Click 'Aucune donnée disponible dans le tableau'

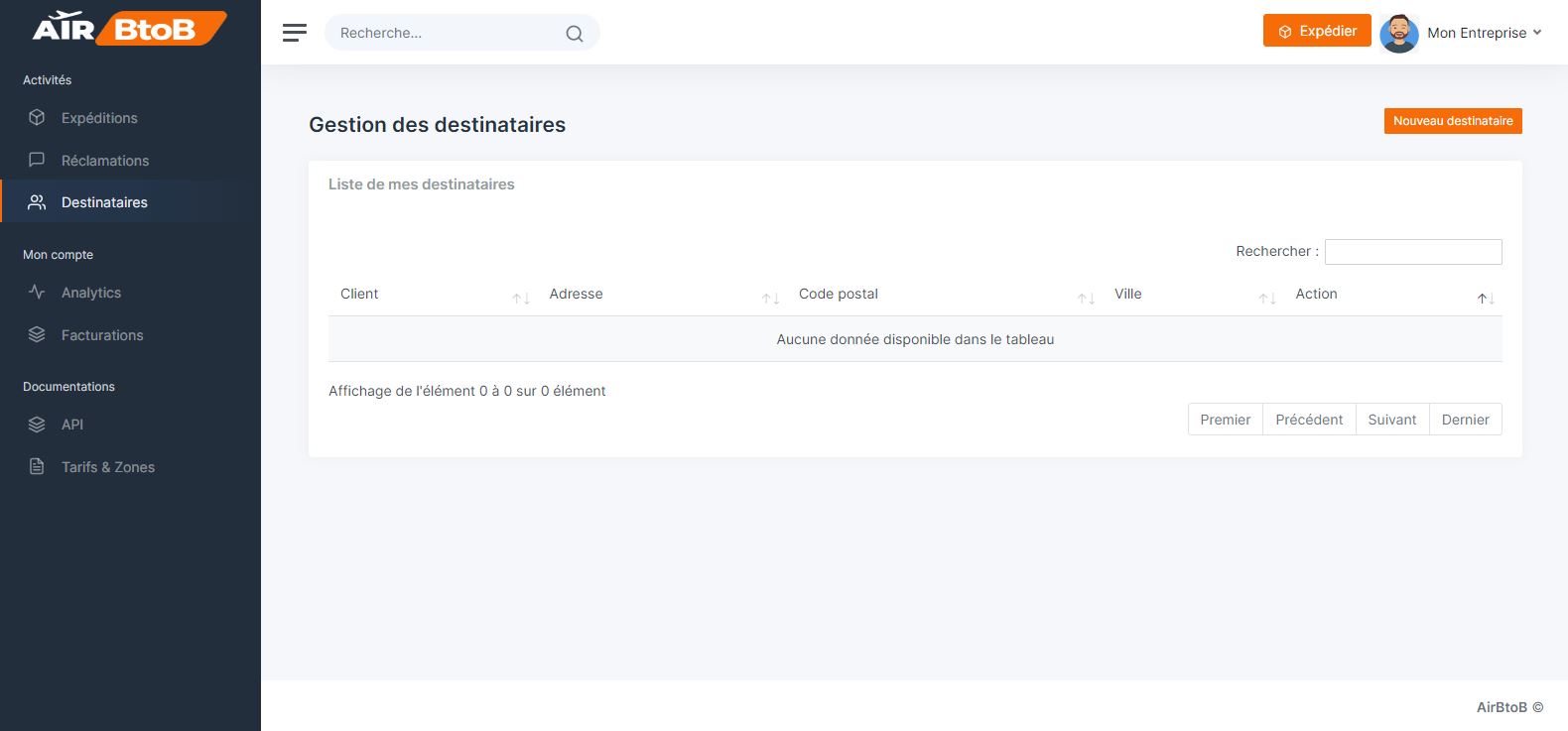[x=915, y=339]
